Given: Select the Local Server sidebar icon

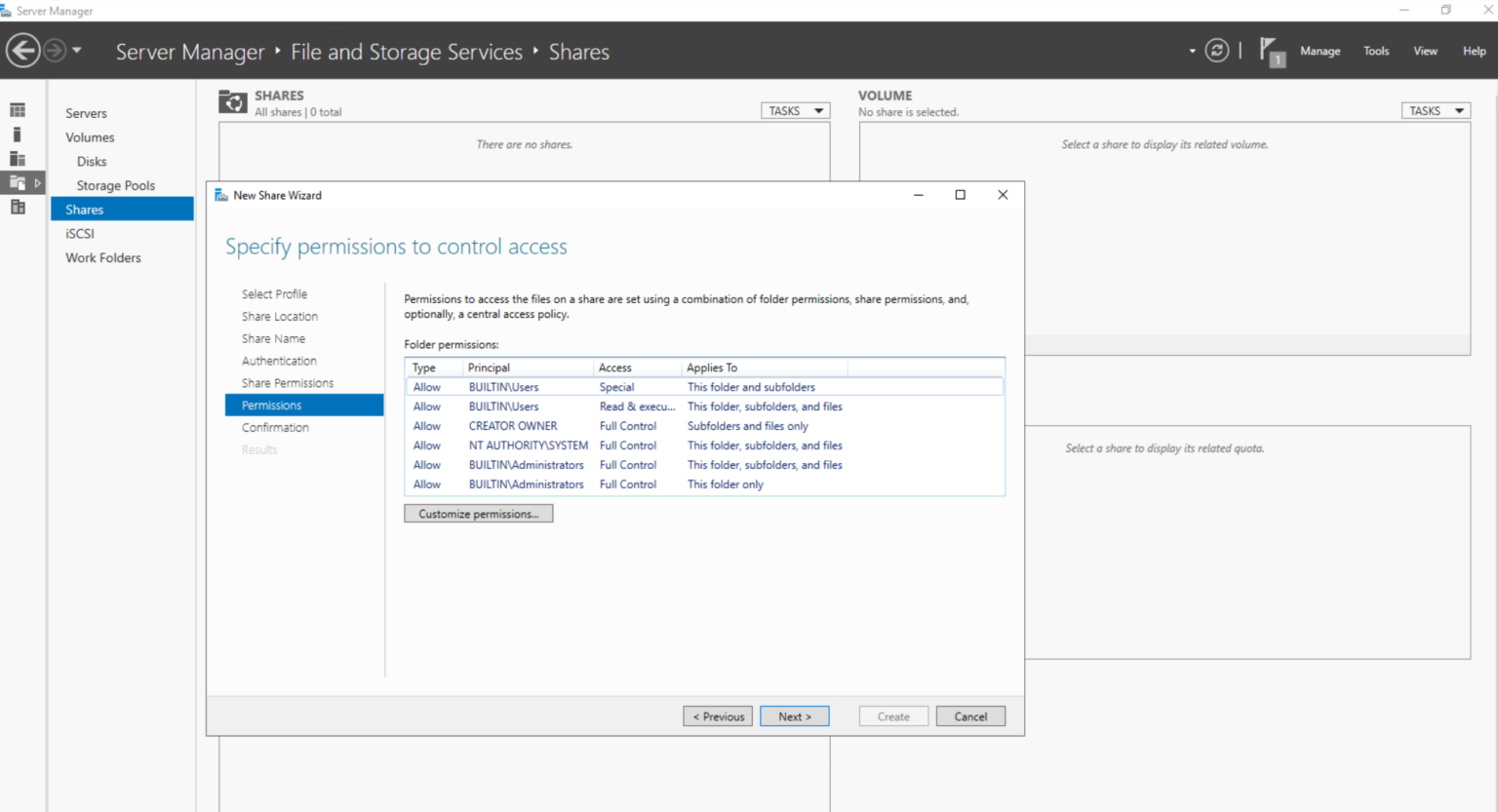Looking at the screenshot, I should coord(17,134).
